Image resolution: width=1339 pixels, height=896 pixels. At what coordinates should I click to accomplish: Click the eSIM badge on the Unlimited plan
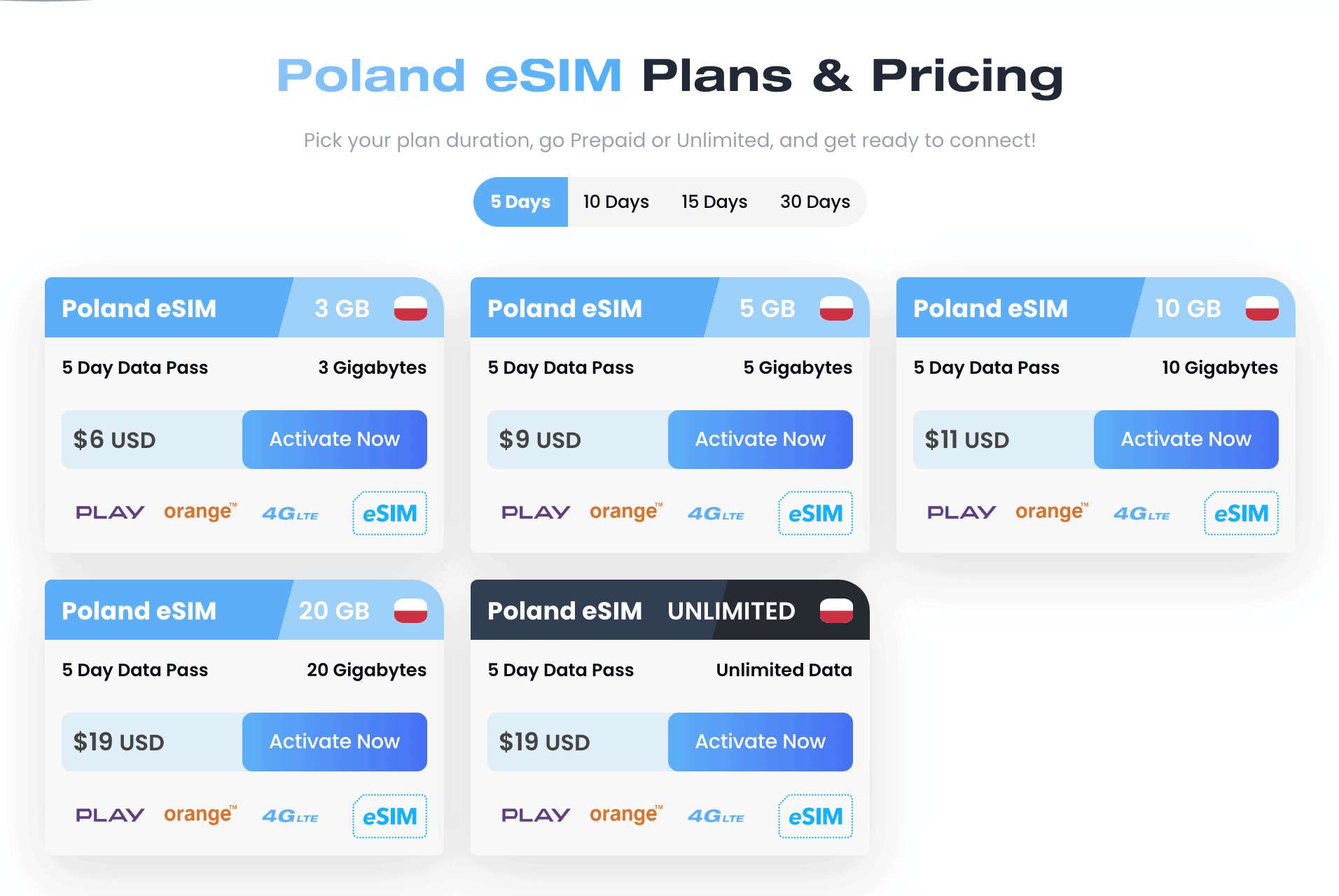pos(814,815)
